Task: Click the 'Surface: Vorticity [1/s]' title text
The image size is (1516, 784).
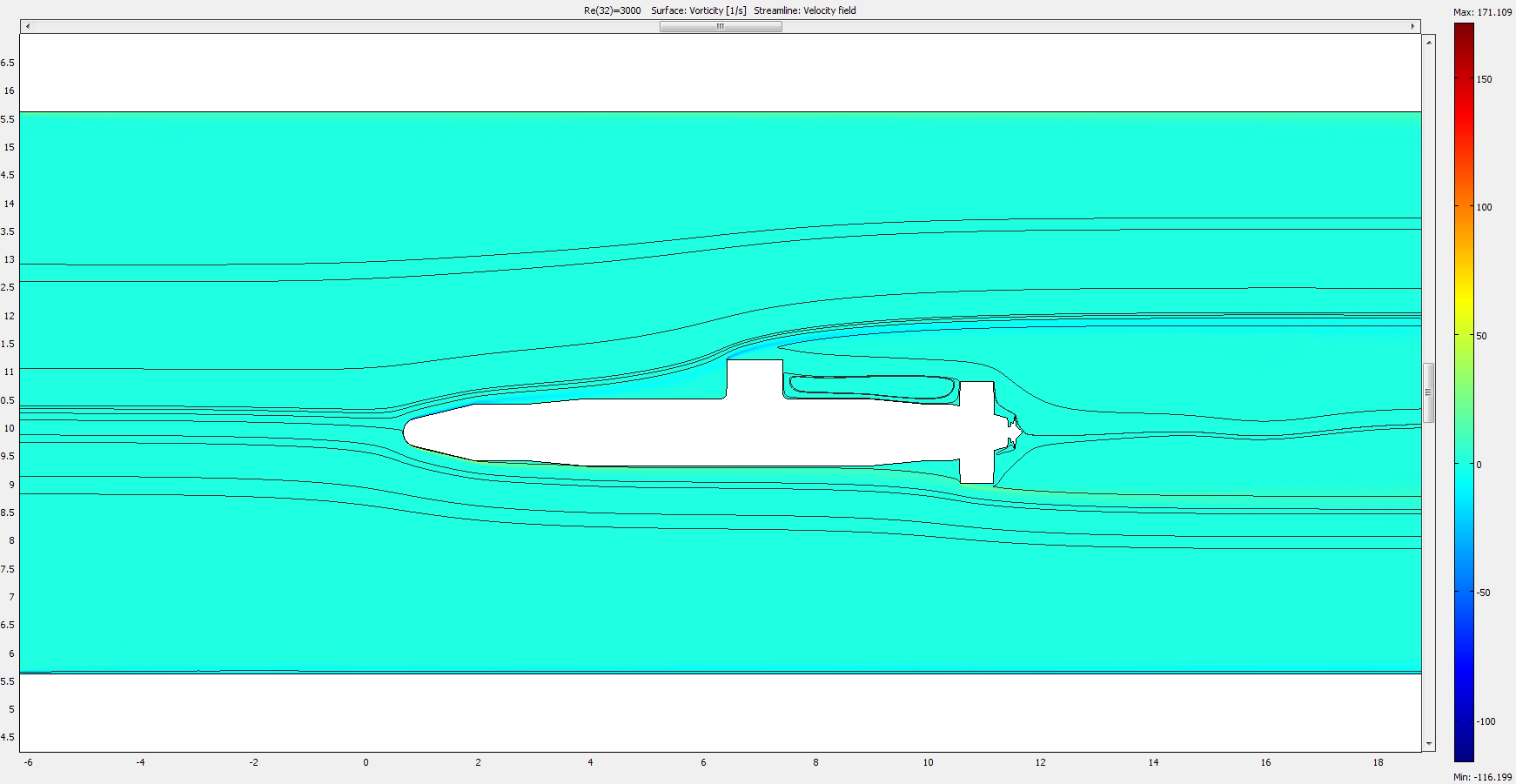Action: (699, 10)
